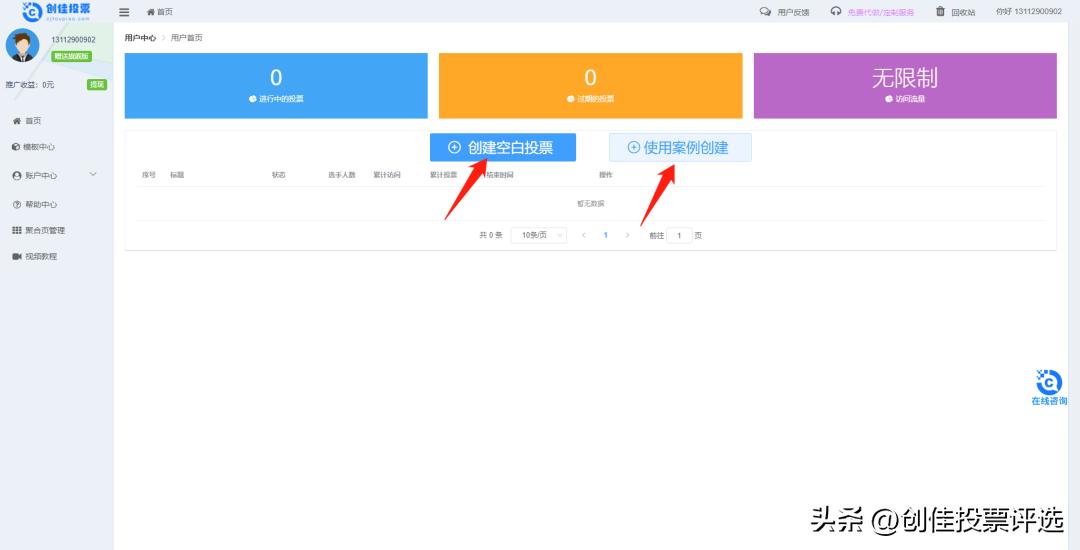The height and width of the screenshot is (550, 1080).
Task: Focus the 前往 page number input
Action: 679,235
